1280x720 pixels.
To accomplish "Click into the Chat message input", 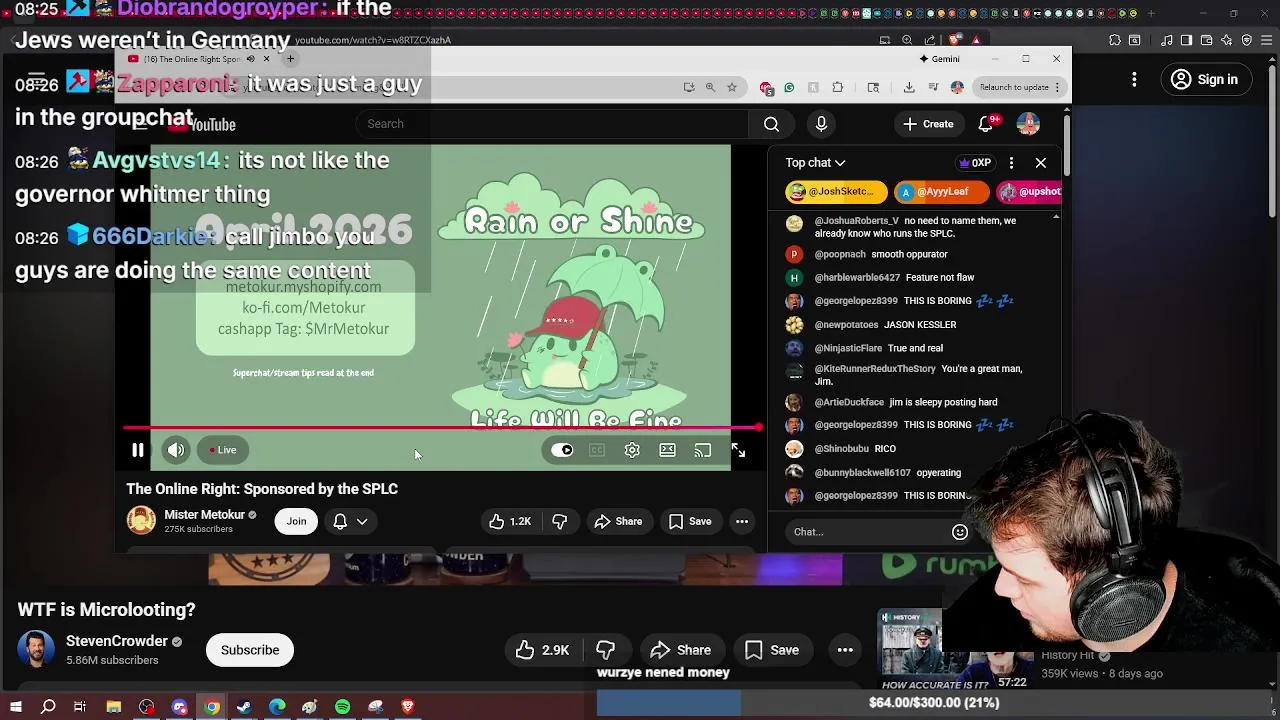I will point(866,532).
